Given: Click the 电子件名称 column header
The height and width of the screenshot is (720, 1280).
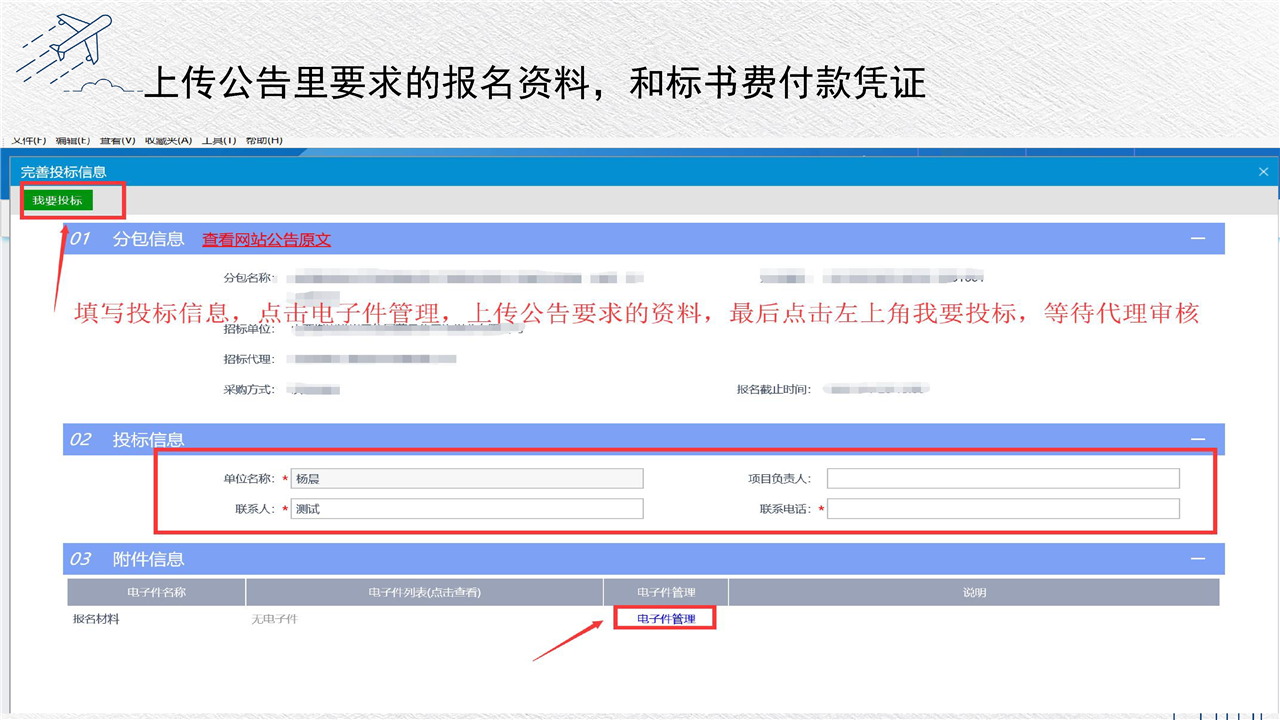Looking at the screenshot, I should coord(156,592).
